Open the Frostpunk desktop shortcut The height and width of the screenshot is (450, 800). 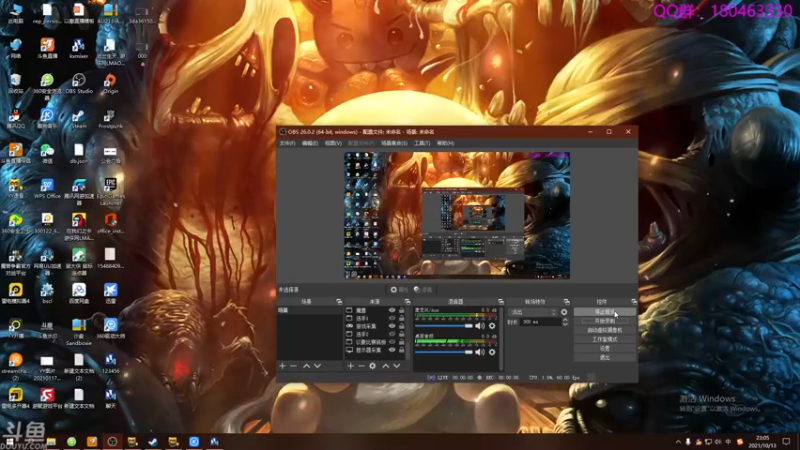tap(110, 119)
